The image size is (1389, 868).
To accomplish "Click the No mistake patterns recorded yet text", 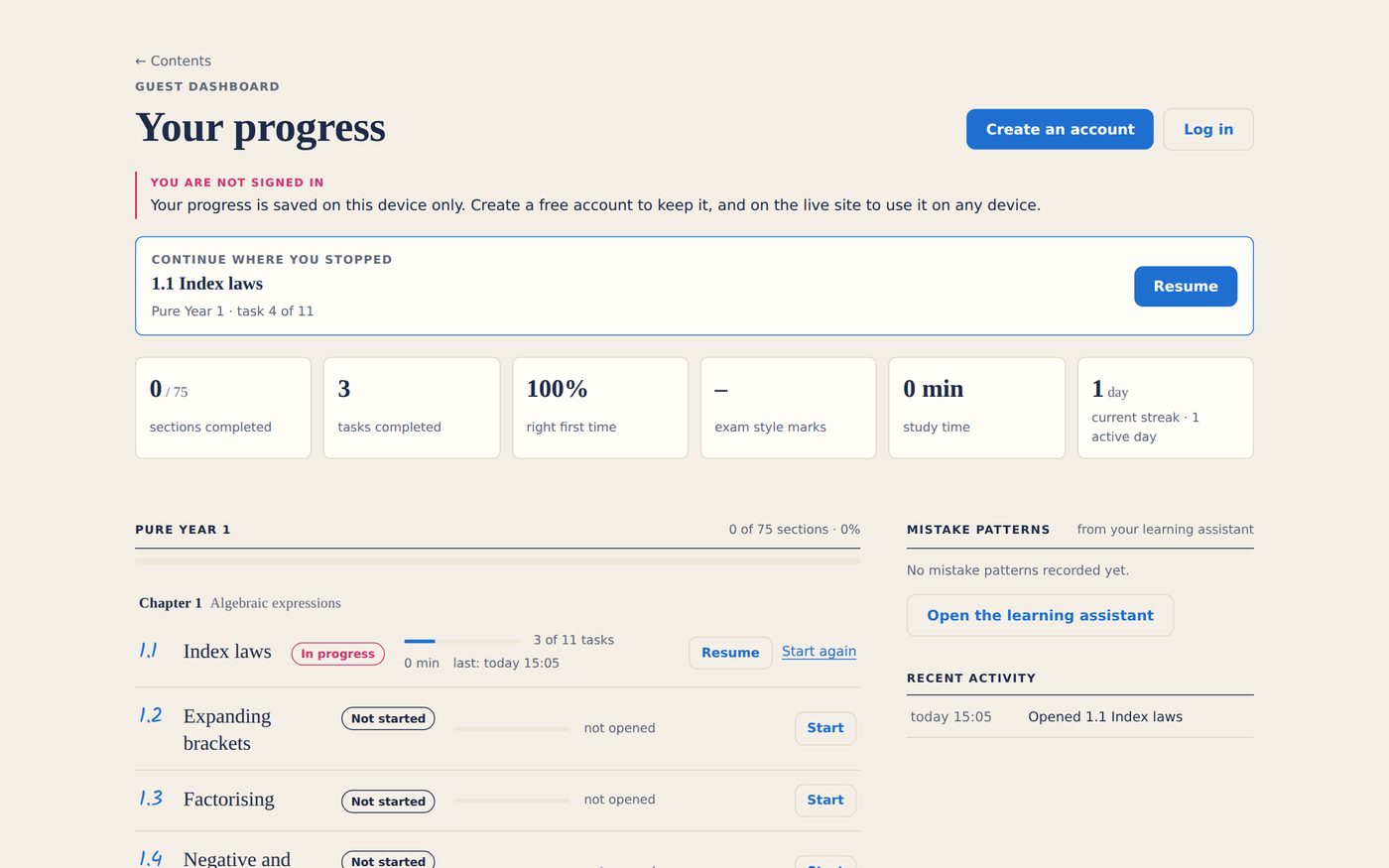I will tap(1018, 570).
